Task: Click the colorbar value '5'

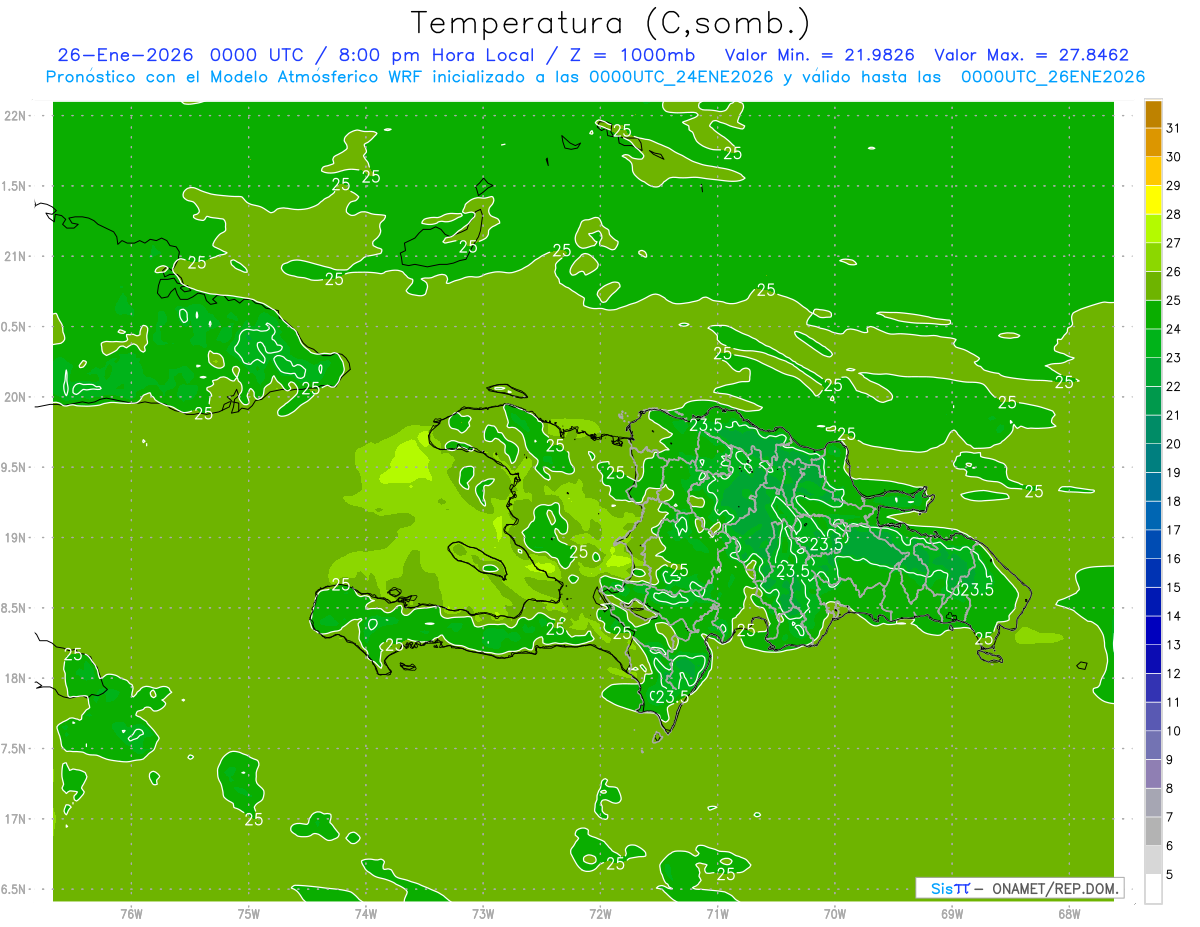Action: (x=1169, y=875)
